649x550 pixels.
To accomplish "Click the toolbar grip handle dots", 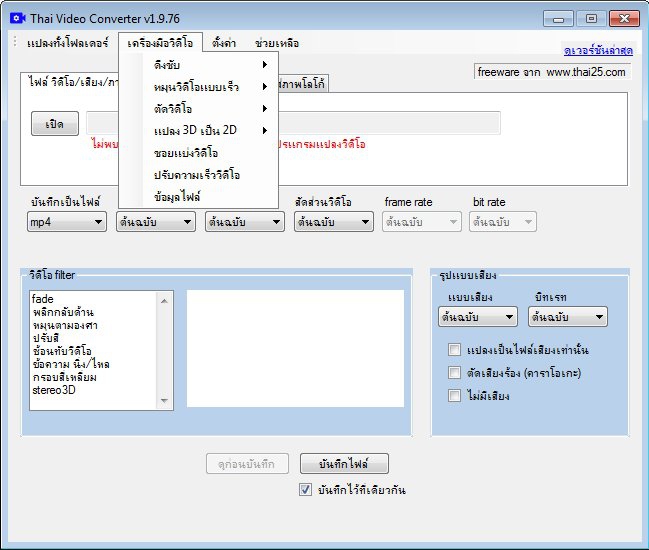I will click(15, 41).
